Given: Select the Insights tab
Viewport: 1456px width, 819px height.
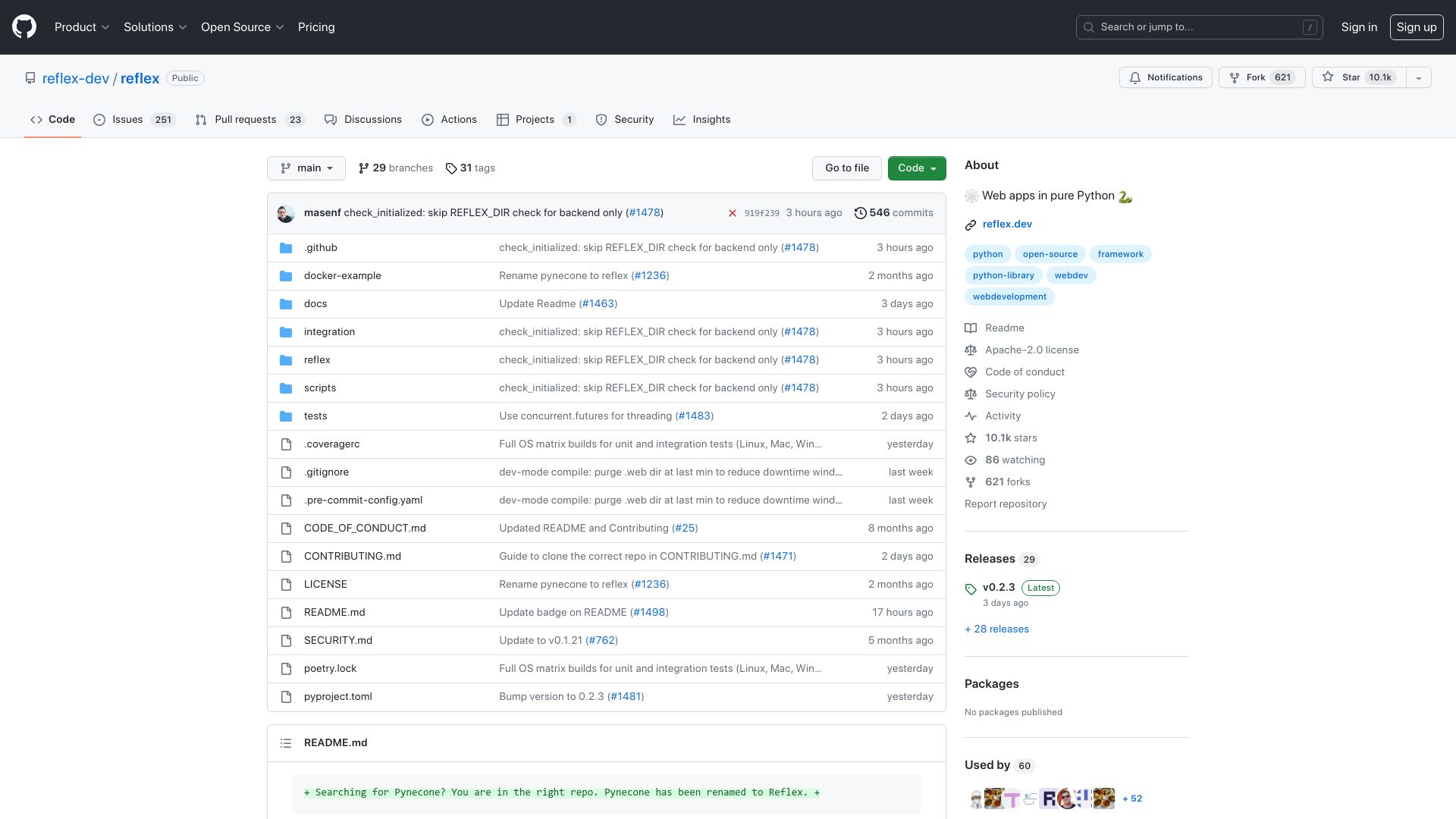Looking at the screenshot, I should (701, 120).
